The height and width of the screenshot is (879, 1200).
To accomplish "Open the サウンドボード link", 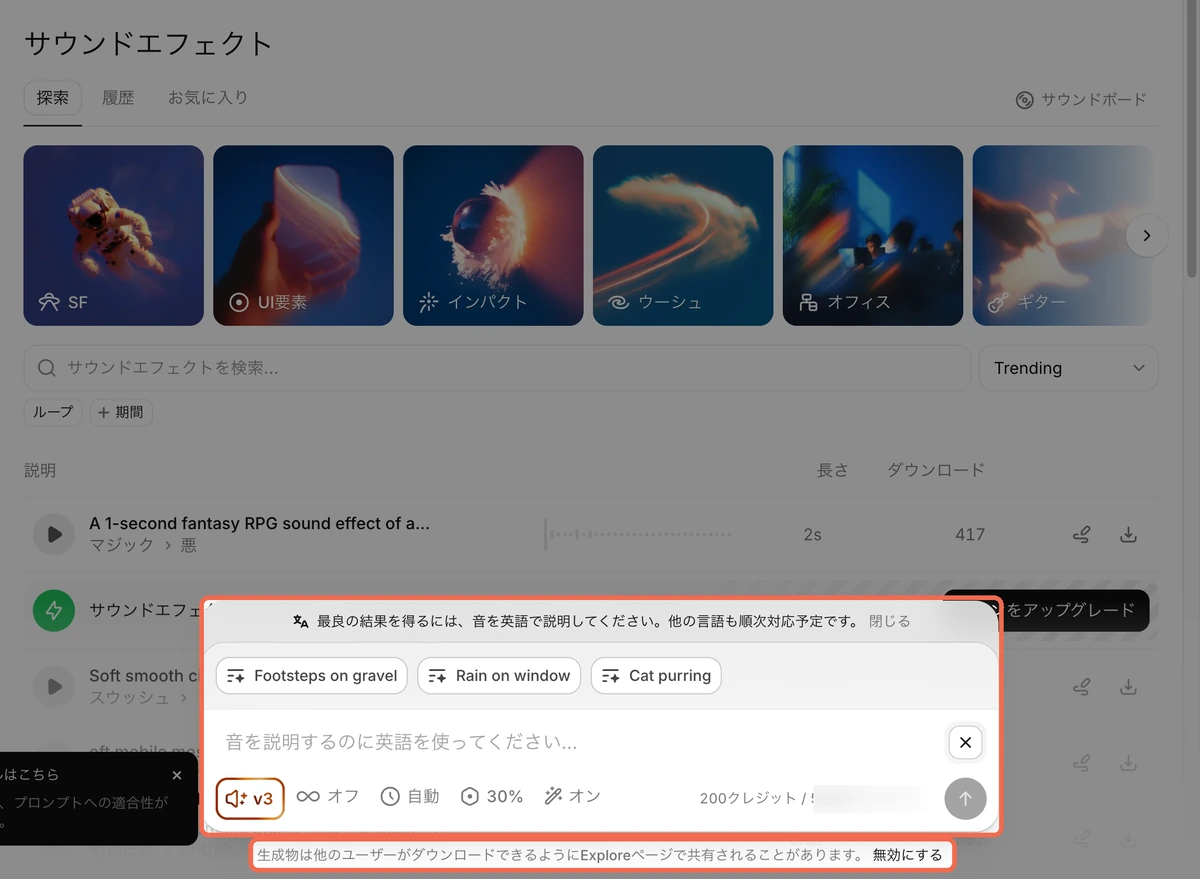I will coord(1081,100).
